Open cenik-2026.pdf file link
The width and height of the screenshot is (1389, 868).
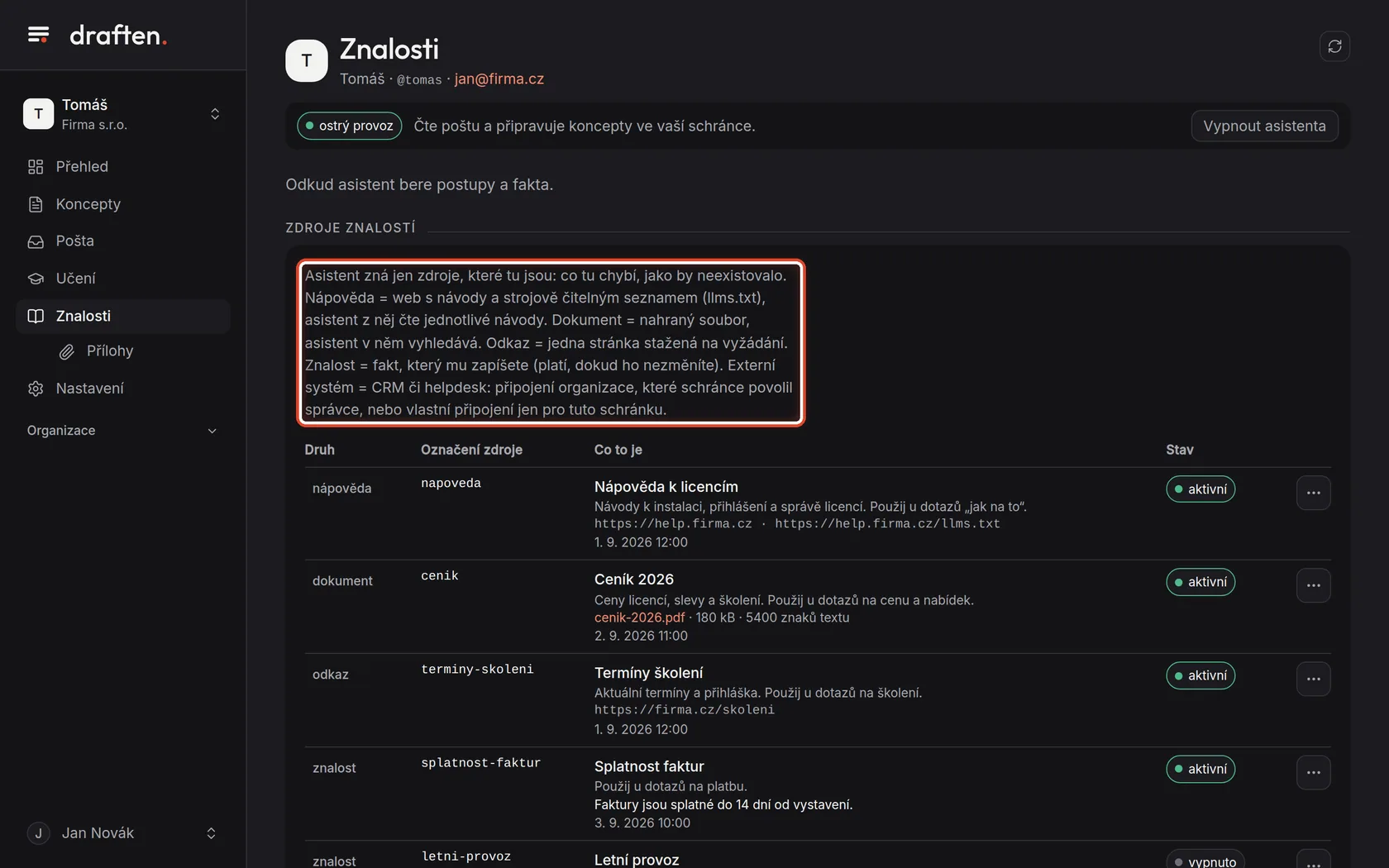click(x=639, y=618)
